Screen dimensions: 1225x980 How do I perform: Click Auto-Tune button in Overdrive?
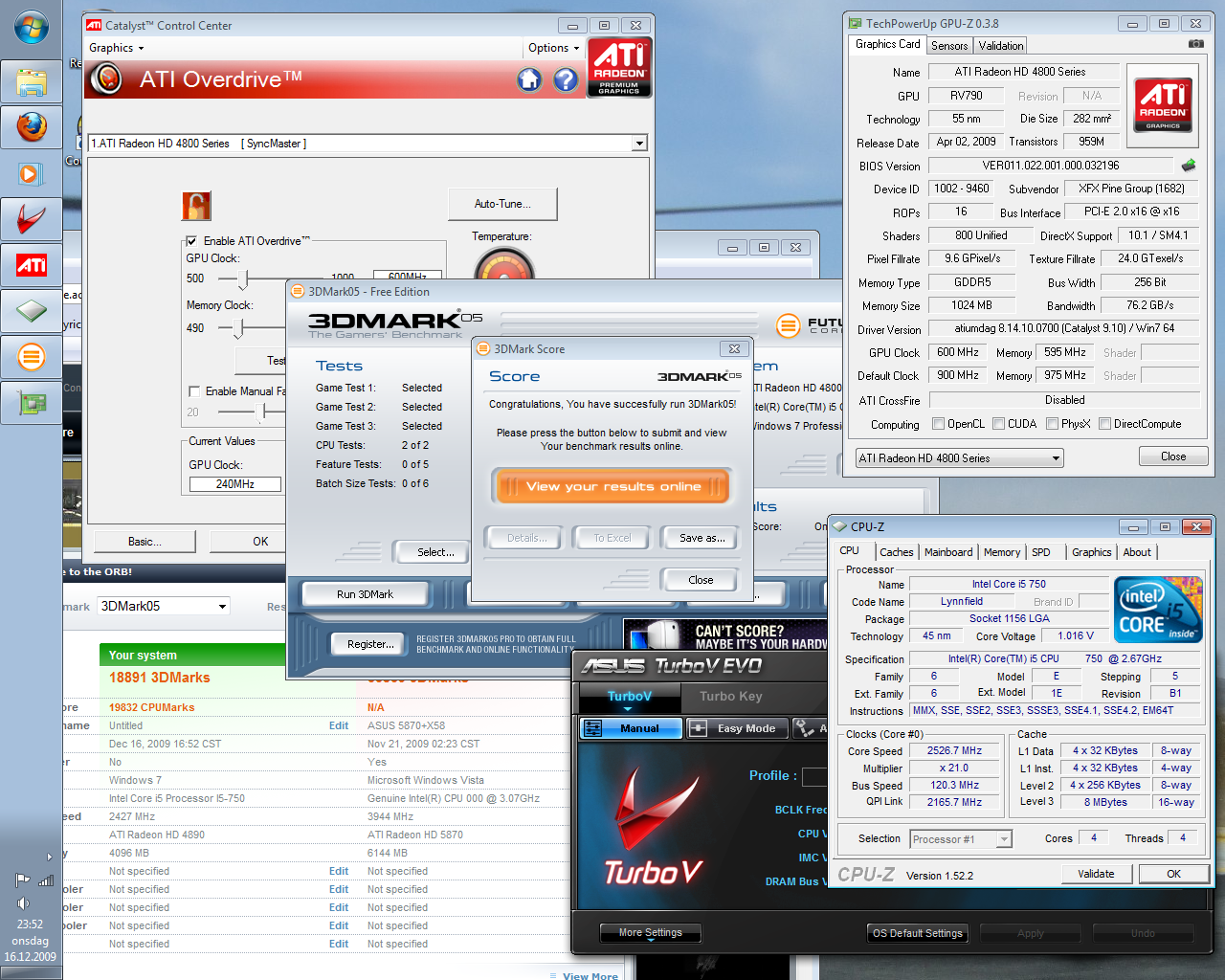tap(502, 204)
